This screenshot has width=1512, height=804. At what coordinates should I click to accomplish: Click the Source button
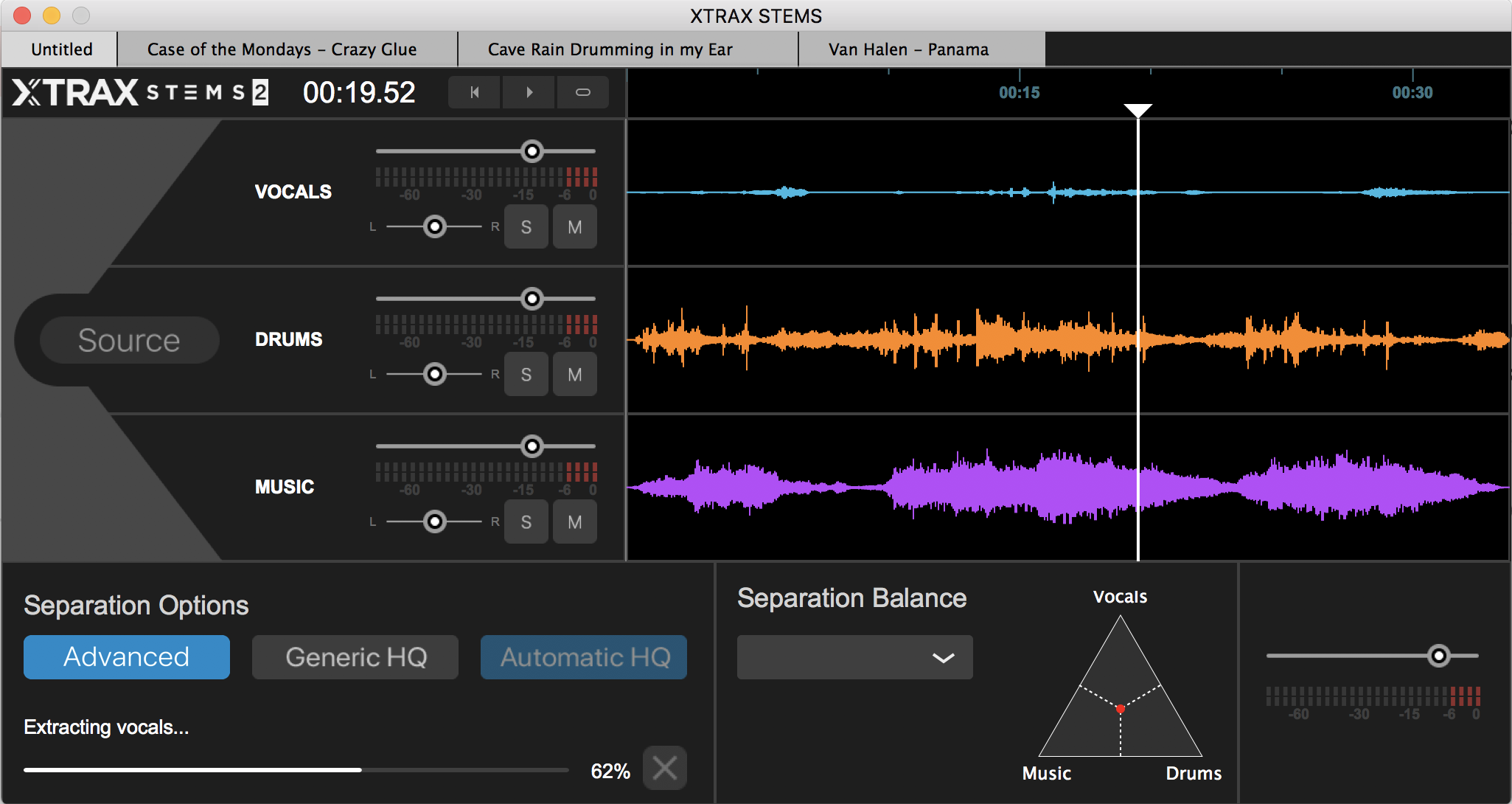pos(129,340)
